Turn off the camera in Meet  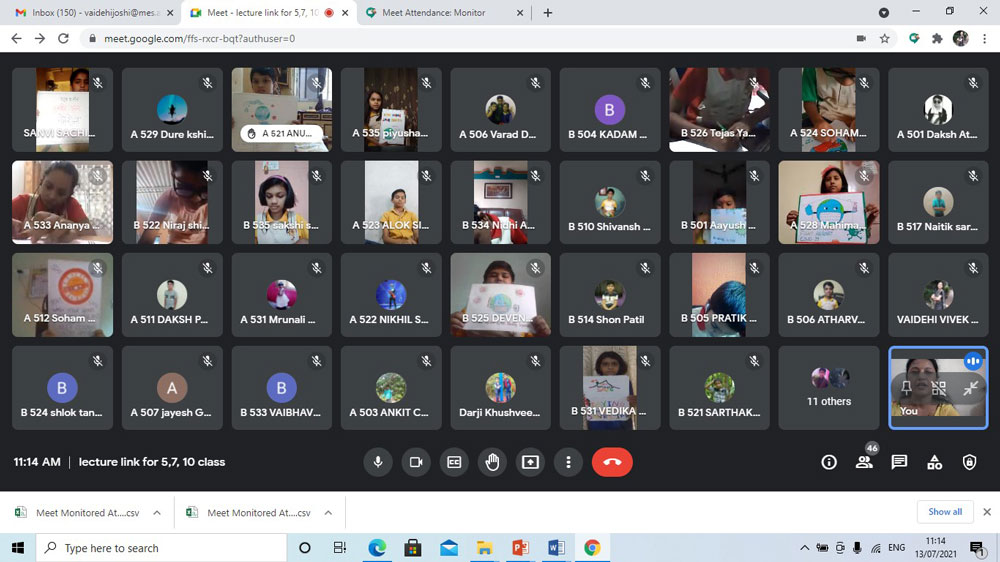pyautogui.click(x=415, y=462)
